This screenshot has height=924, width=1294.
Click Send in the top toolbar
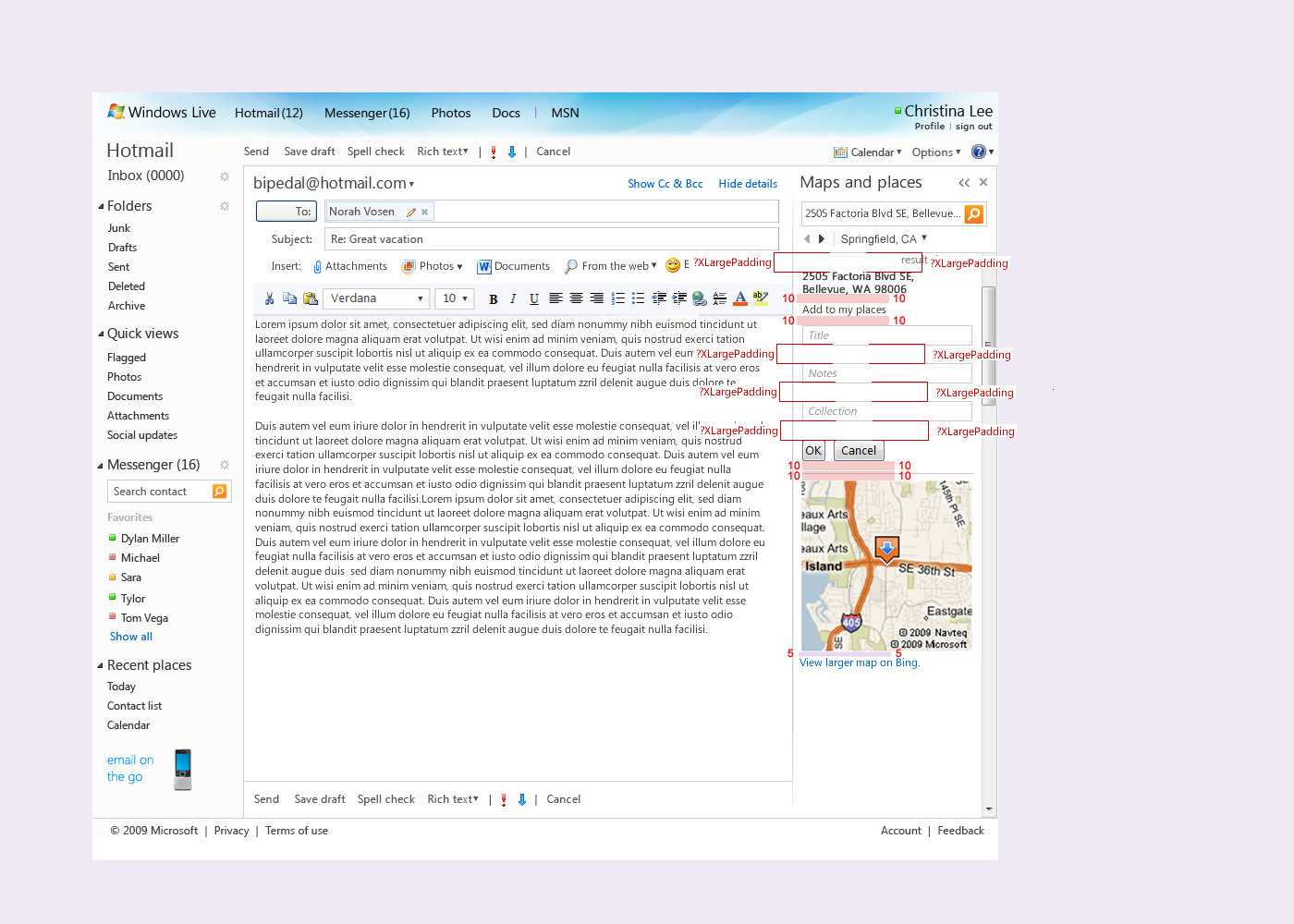coord(256,152)
